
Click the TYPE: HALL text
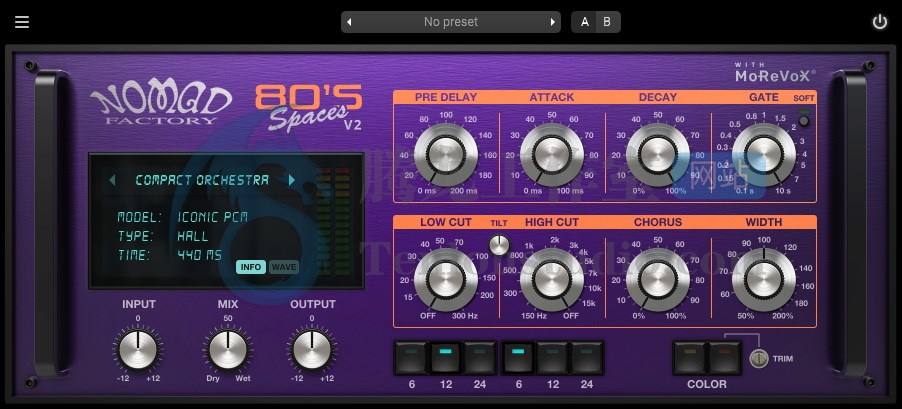(163, 236)
